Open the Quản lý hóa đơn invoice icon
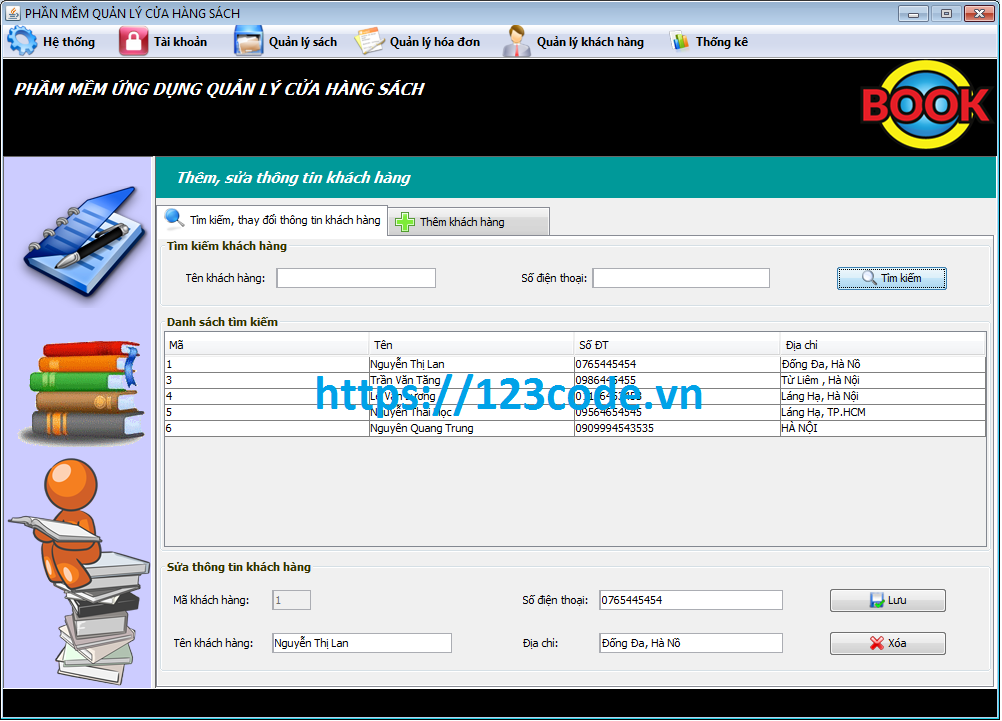 click(368, 40)
